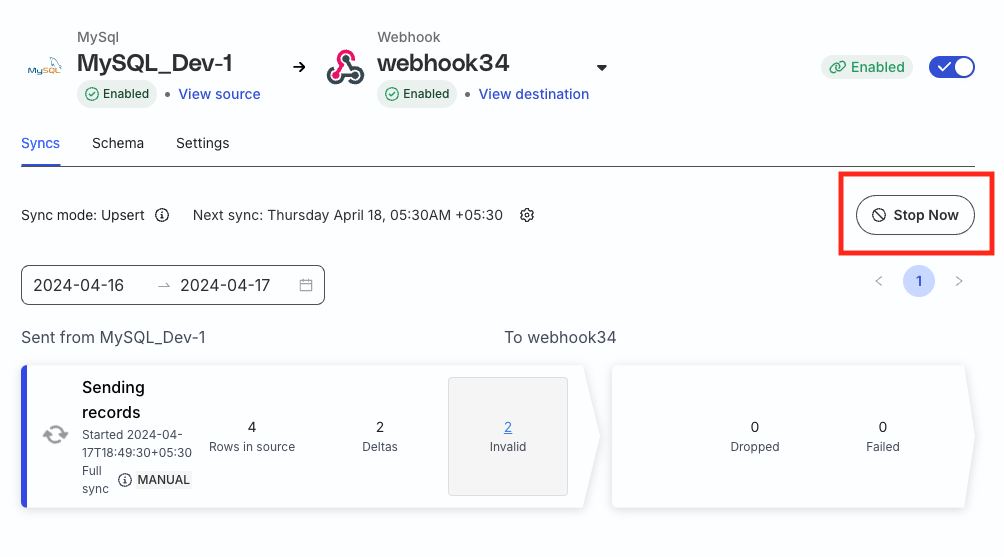Go to the previous page chevron
1004x557 pixels.
878,281
